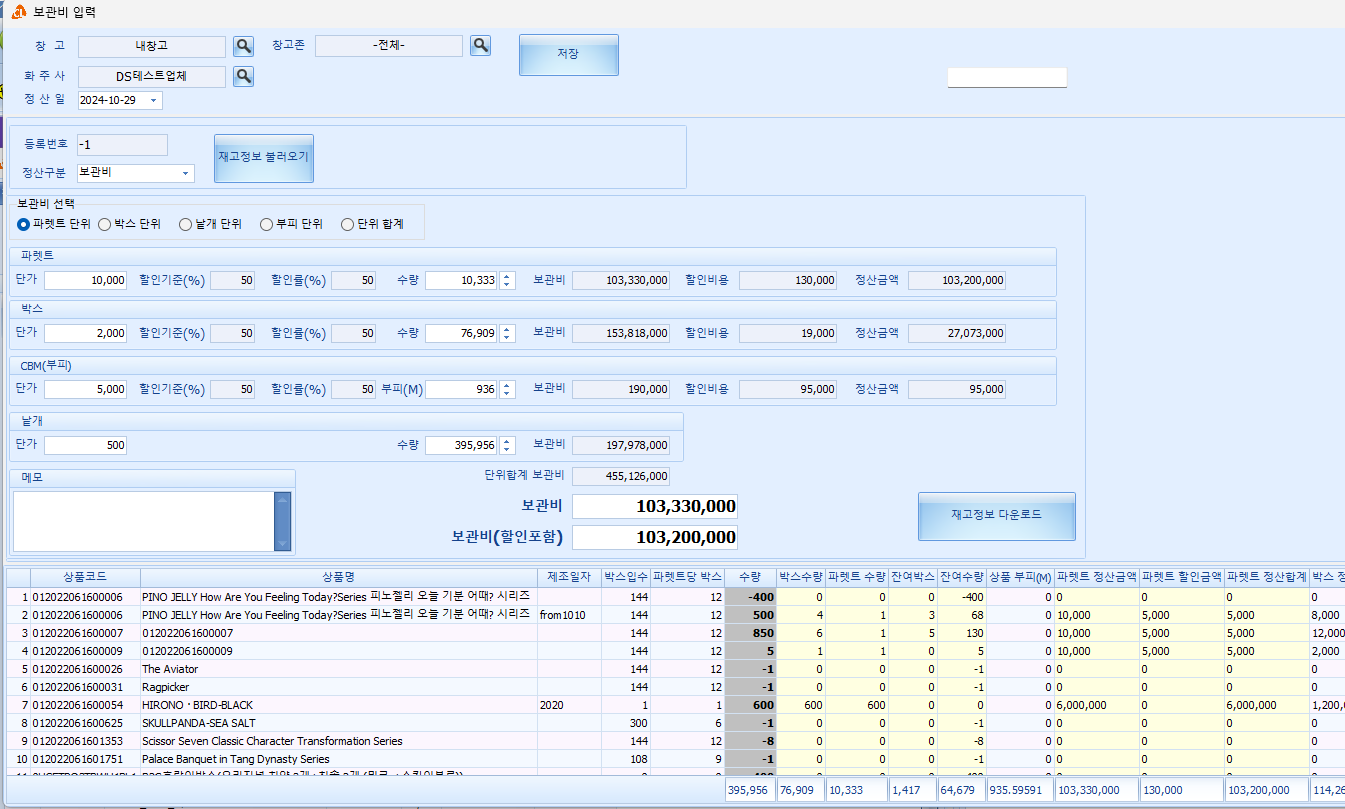Image resolution: width=1345 pixels, height=809 pixels.
Task: Click the 박스입수 column header
Action: 625,577
